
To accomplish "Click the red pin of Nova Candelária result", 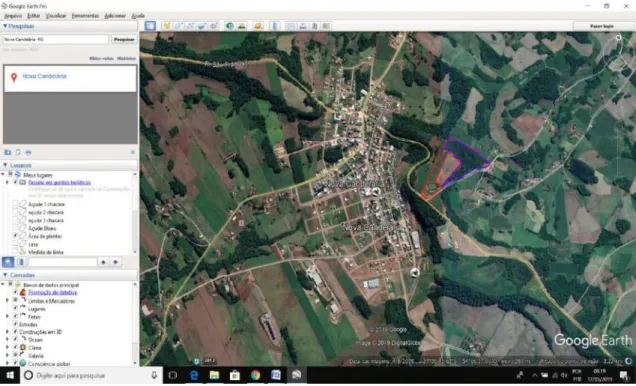I will pyautogui.click(x=14, y=77).
